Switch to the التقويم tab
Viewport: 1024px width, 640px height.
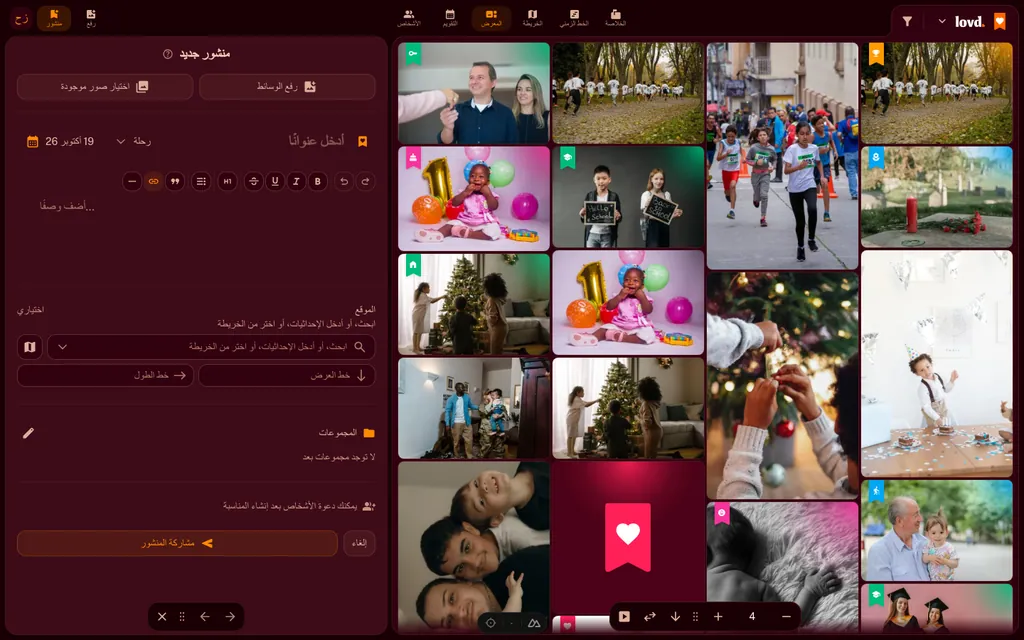click(450, 18)
